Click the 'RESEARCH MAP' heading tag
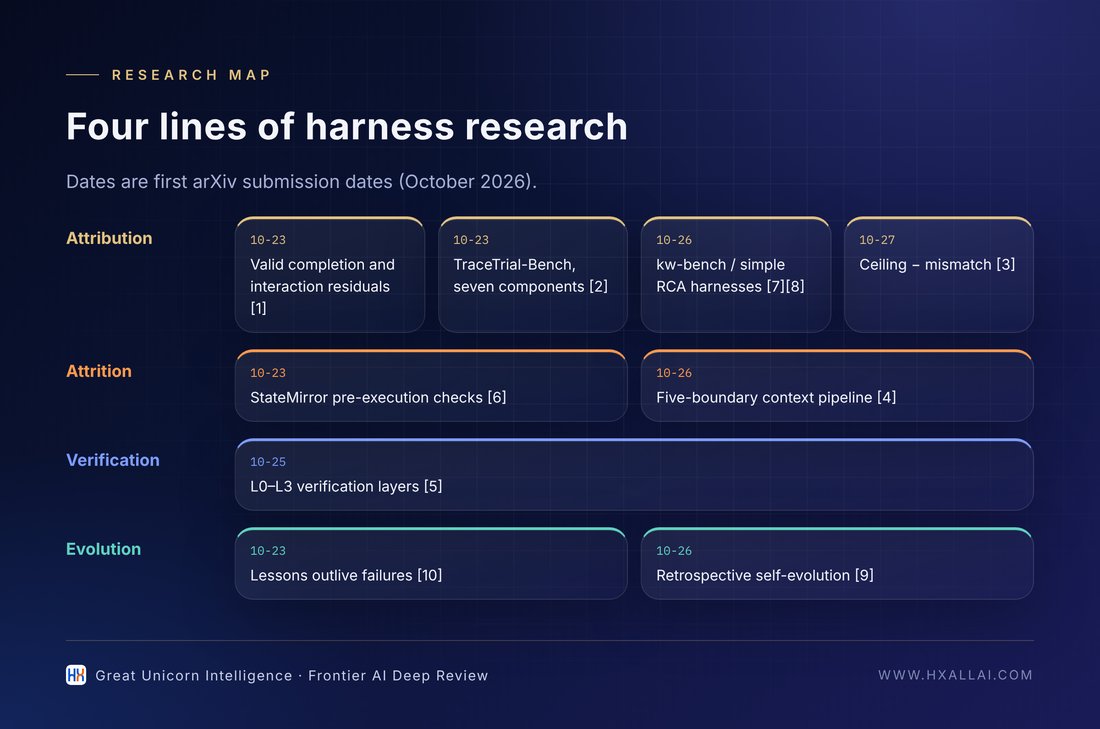 point(191,75)
